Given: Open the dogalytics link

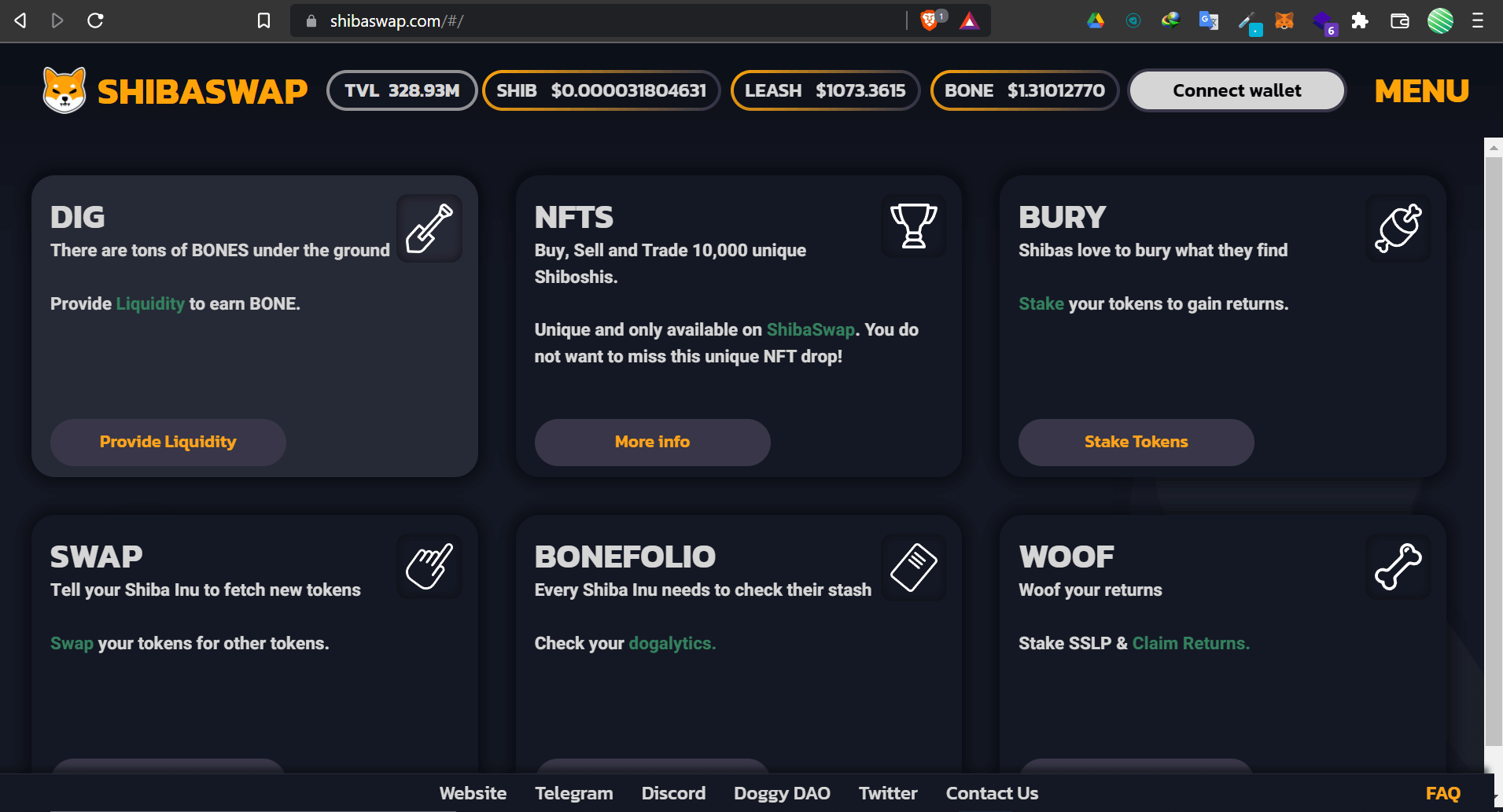Looking at the screenshot, I should pos(672,643).
